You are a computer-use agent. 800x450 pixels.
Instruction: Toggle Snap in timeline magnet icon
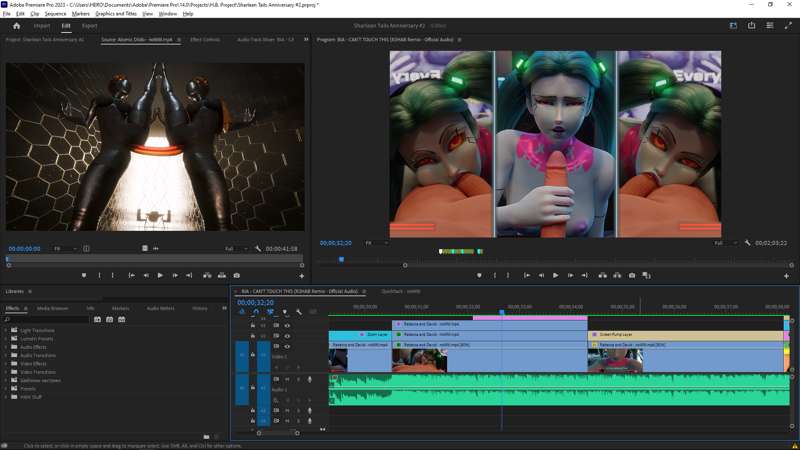256,312
